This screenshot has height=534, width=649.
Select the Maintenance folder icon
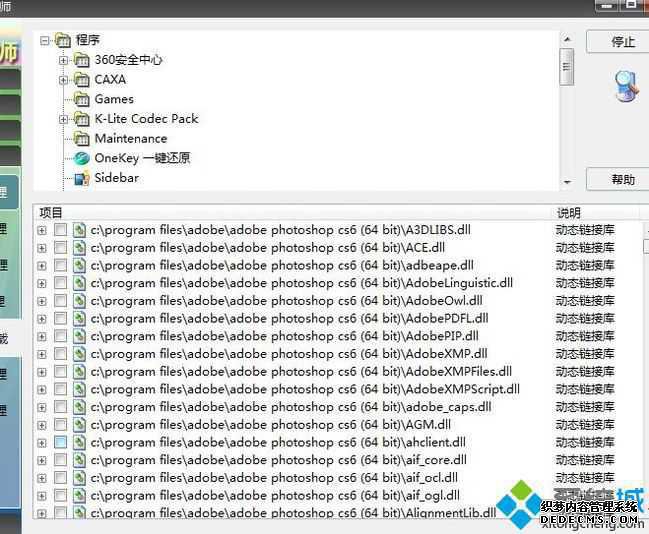coord(82,139)
